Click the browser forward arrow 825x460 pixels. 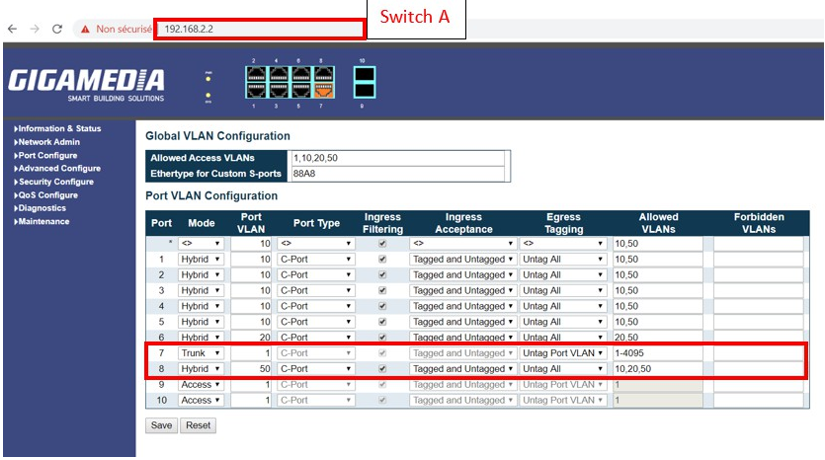click(35, 29)
